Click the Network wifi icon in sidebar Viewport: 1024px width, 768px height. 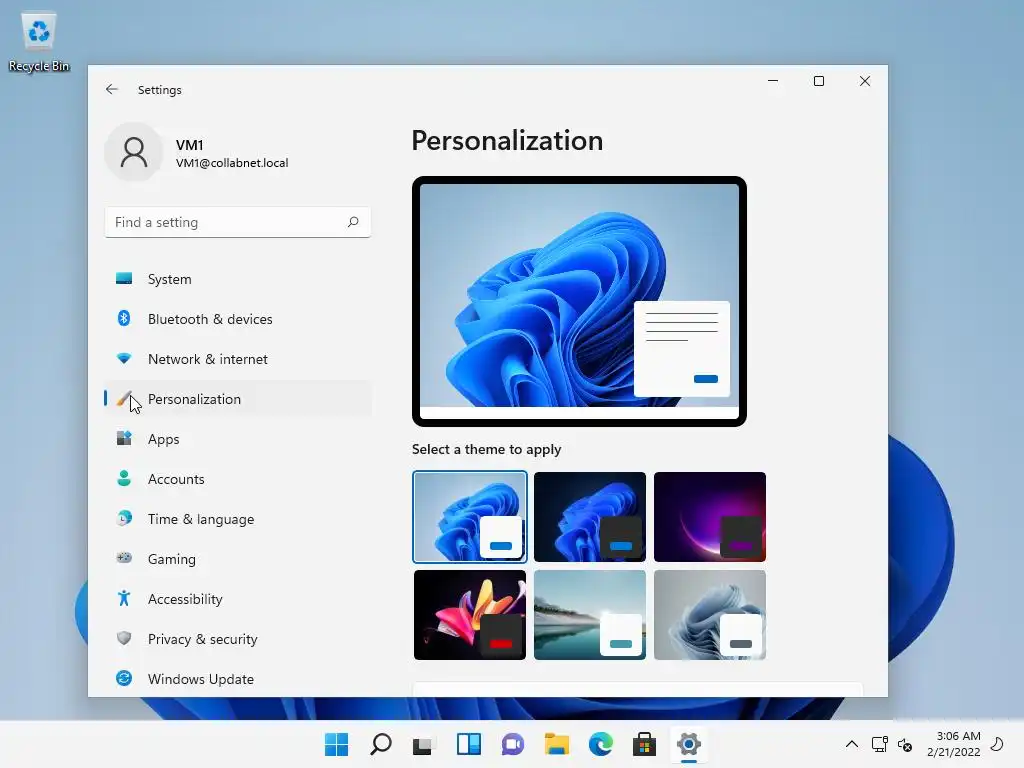123,359
